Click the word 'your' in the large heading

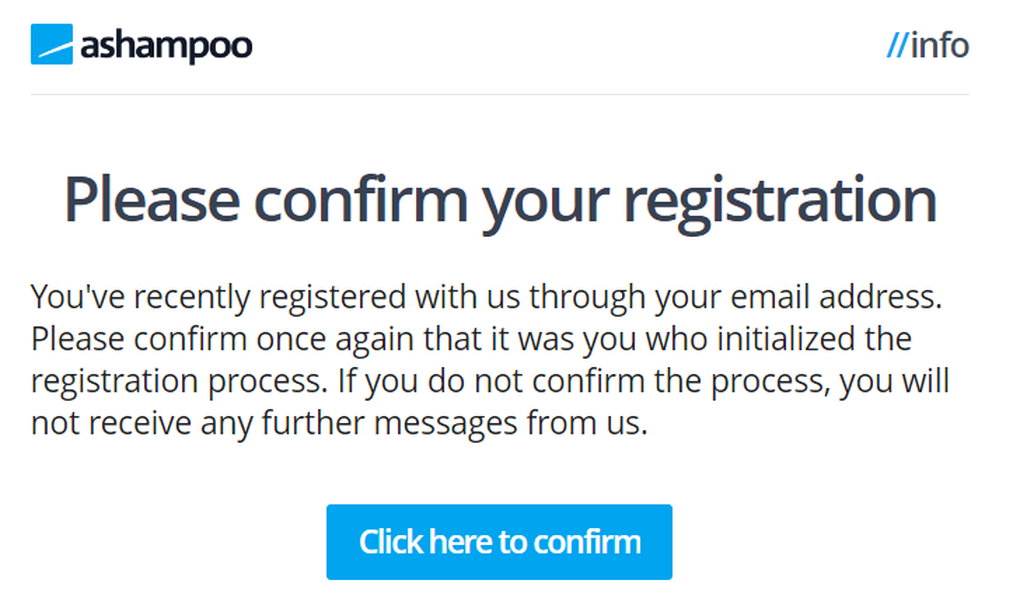(x=545, y=205)
